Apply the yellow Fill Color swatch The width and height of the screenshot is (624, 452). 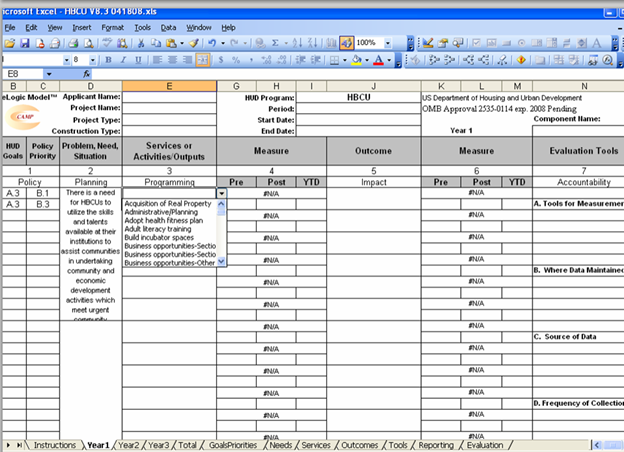point(357,60)
